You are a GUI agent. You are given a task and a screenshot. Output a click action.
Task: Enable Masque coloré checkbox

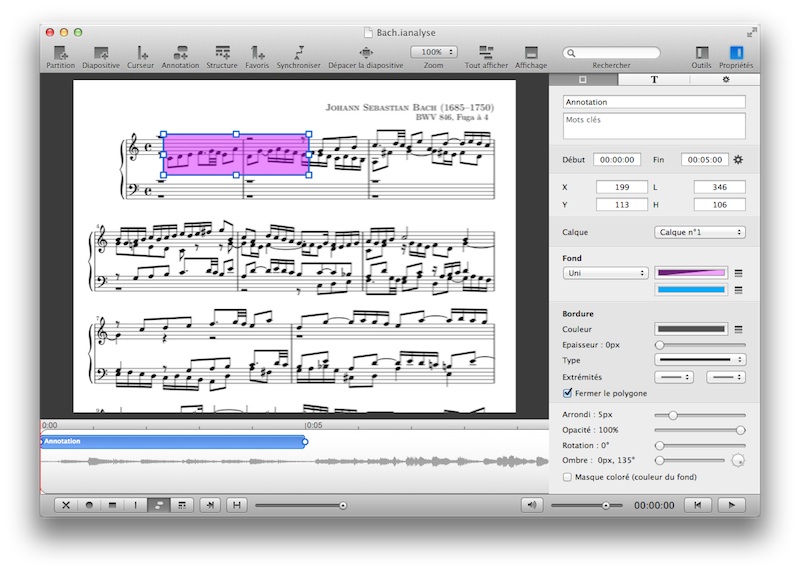pyautogui.click(x=567, y=477)
